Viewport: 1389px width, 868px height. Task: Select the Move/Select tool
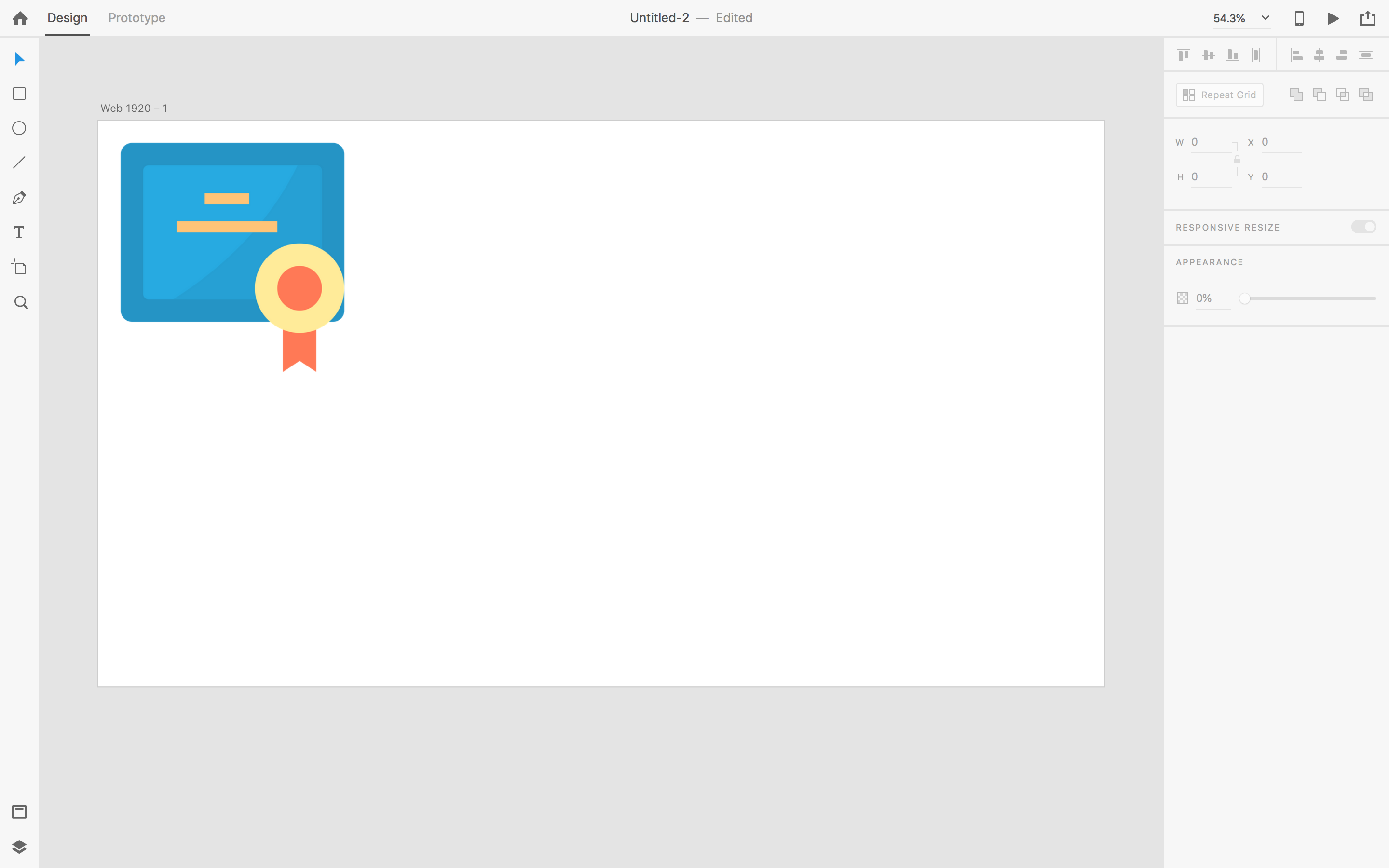coord(19,59)
